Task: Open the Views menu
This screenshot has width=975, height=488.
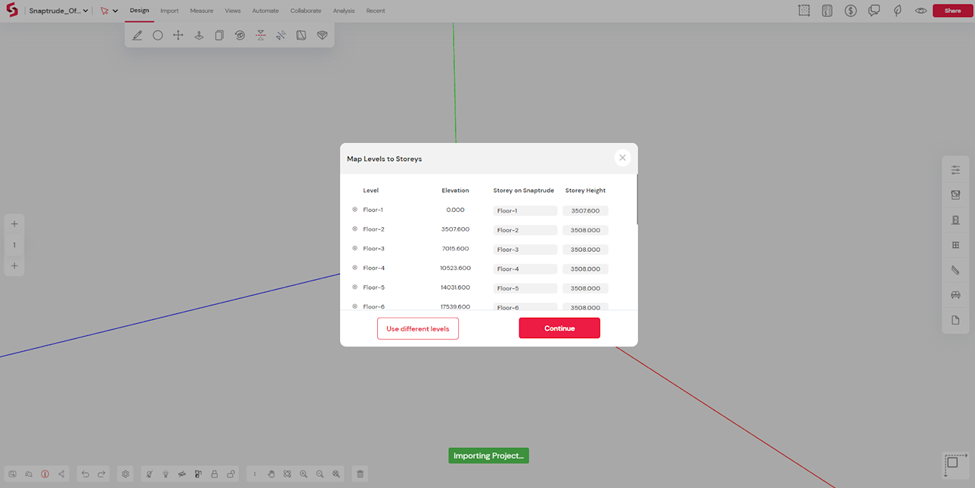Action: tap(233, 11)
